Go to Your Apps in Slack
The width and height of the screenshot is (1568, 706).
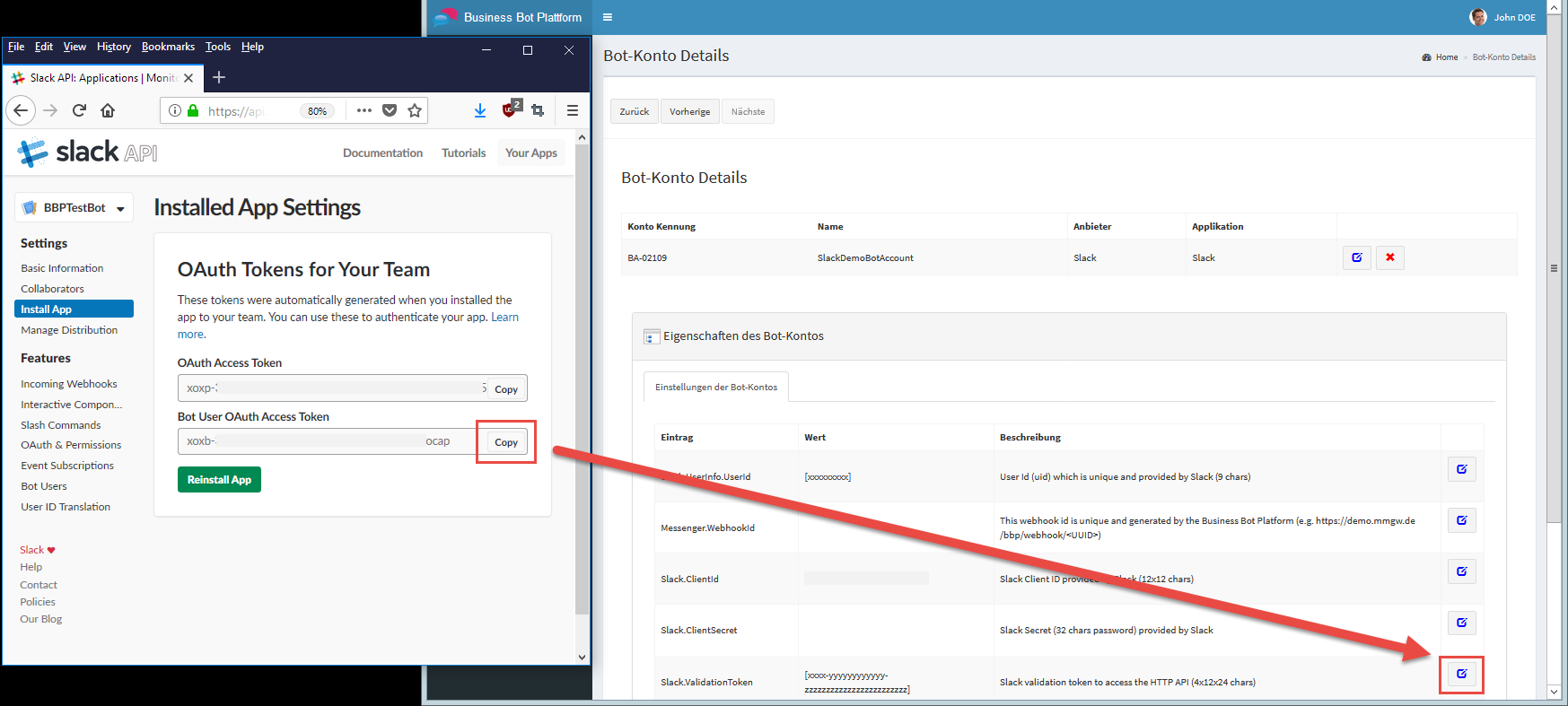coord(531,153)
